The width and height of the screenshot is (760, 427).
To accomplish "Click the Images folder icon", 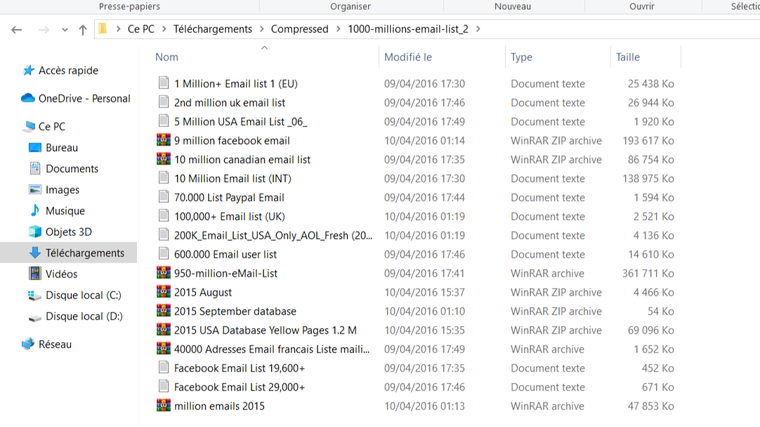I will coord(35,190).
